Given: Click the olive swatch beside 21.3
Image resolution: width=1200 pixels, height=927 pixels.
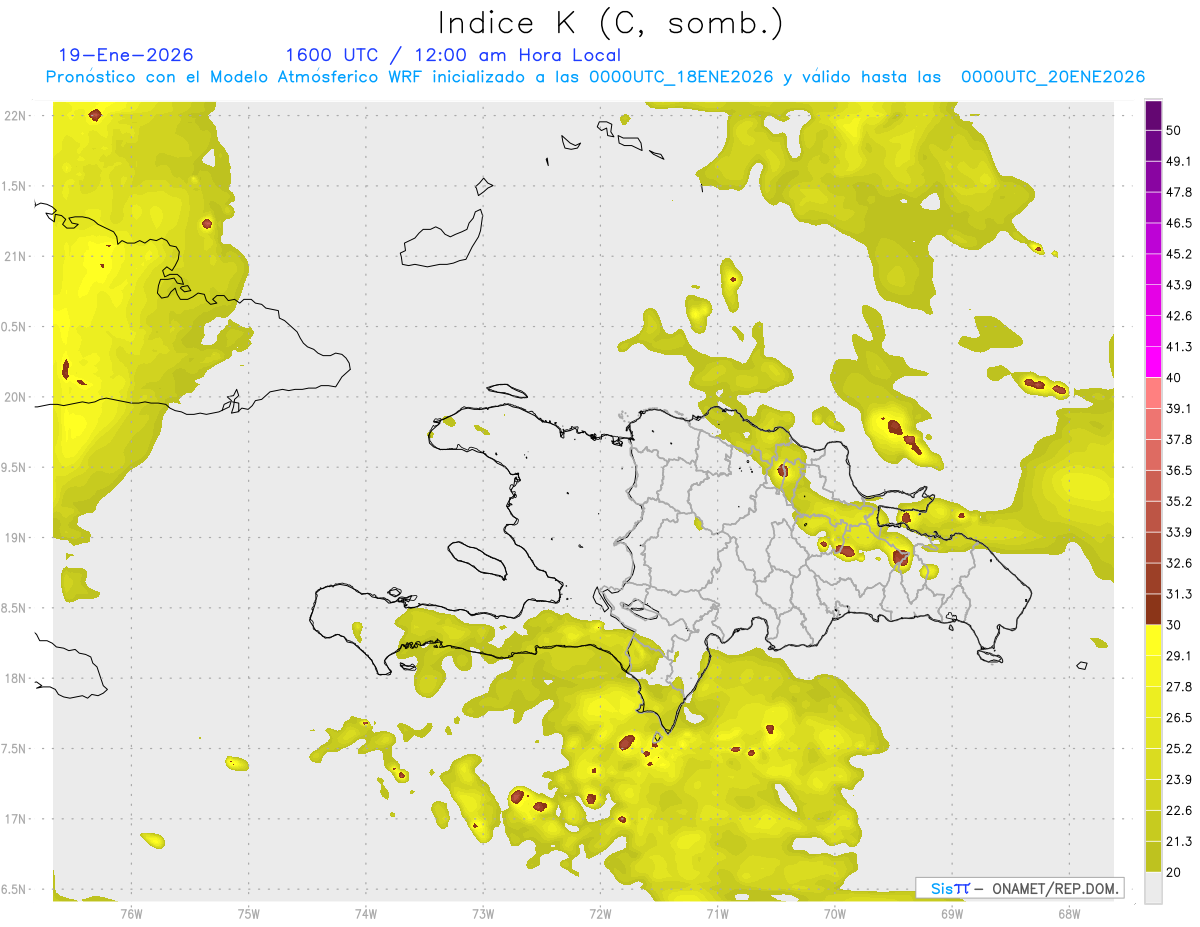Looking at the screenshot, I should [1154, 825].
